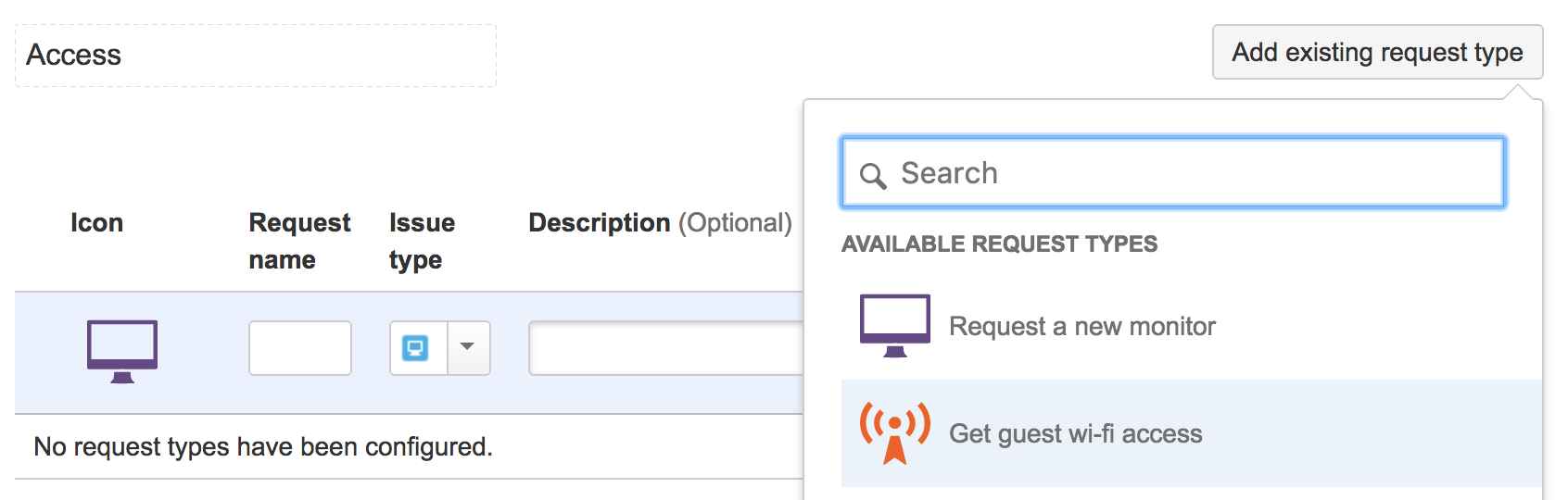
Task: Click the Description (Optional) column header
Action: click(660, 223)
